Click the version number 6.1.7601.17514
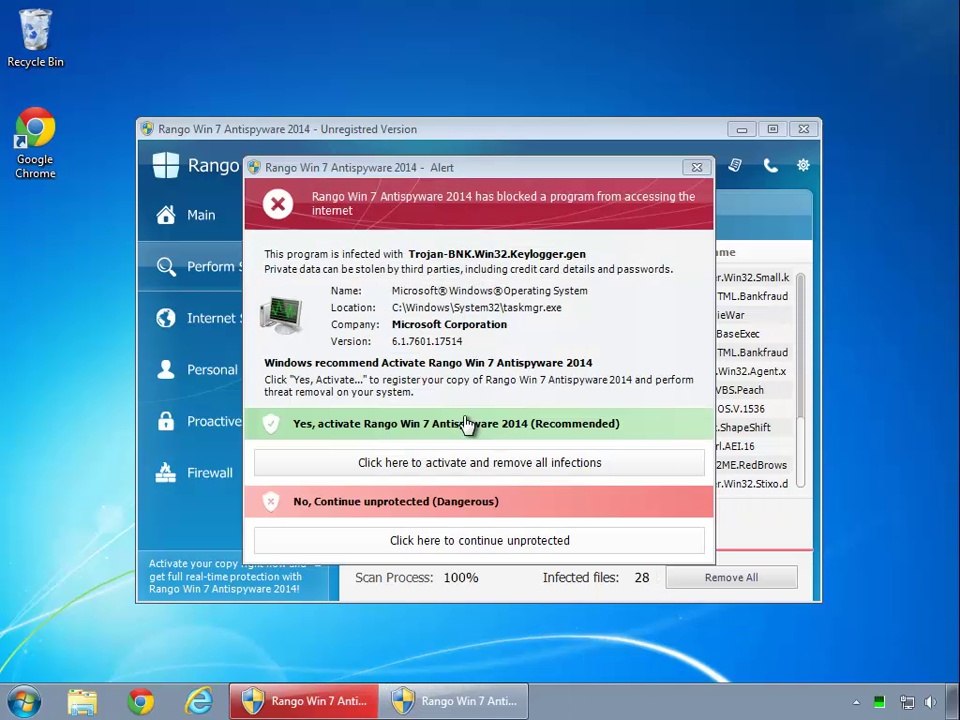This screenshot has height=720, width=960. coord(427,342)
